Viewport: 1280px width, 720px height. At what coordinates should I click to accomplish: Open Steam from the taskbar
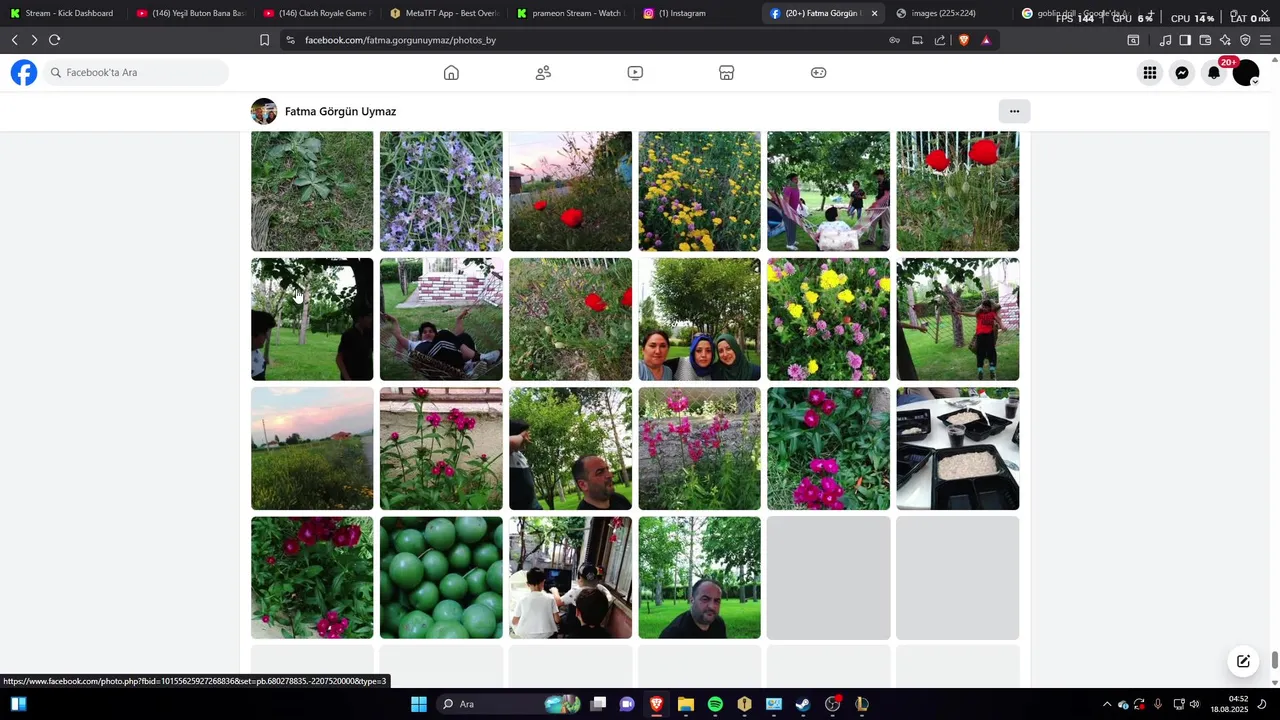click(x=803, y=704)
